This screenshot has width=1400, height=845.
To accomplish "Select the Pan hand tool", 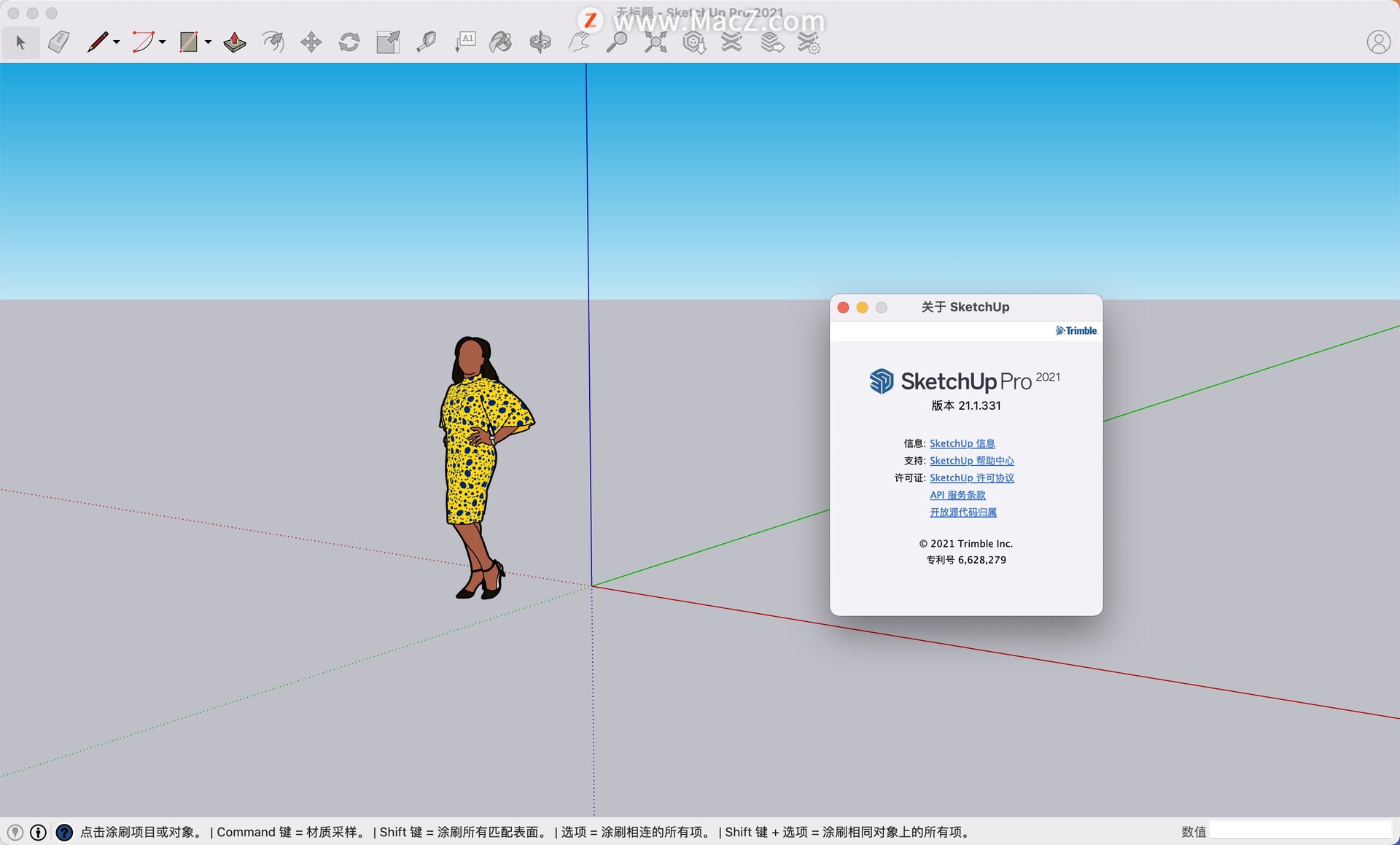I will click(579, 42).
